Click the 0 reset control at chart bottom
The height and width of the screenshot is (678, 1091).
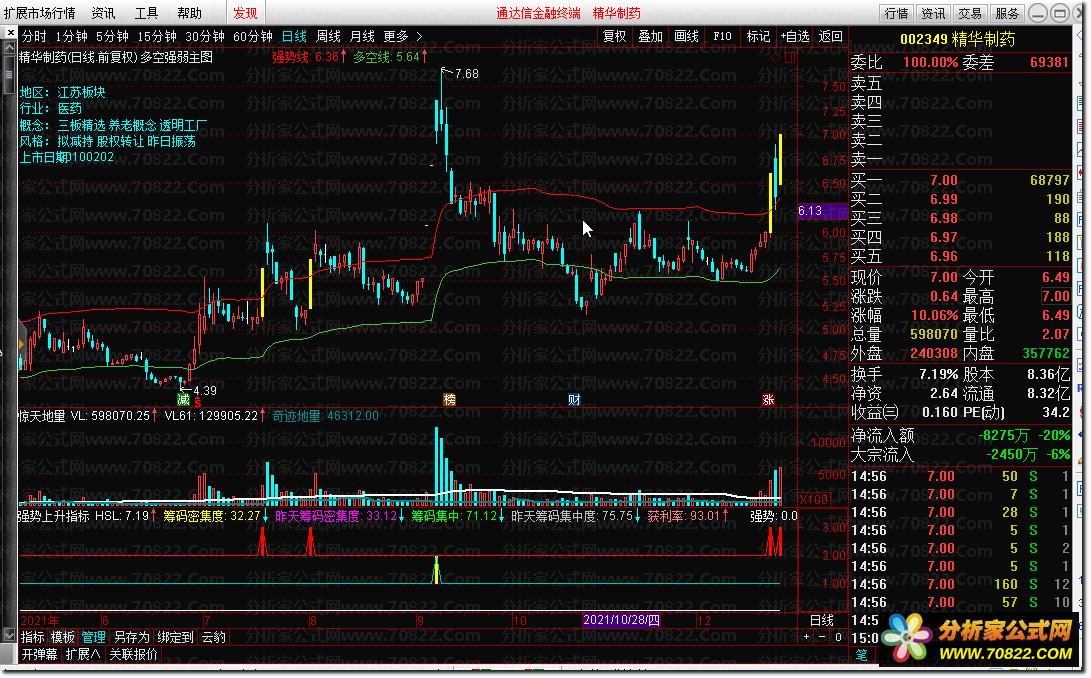(x=838, y=636)
